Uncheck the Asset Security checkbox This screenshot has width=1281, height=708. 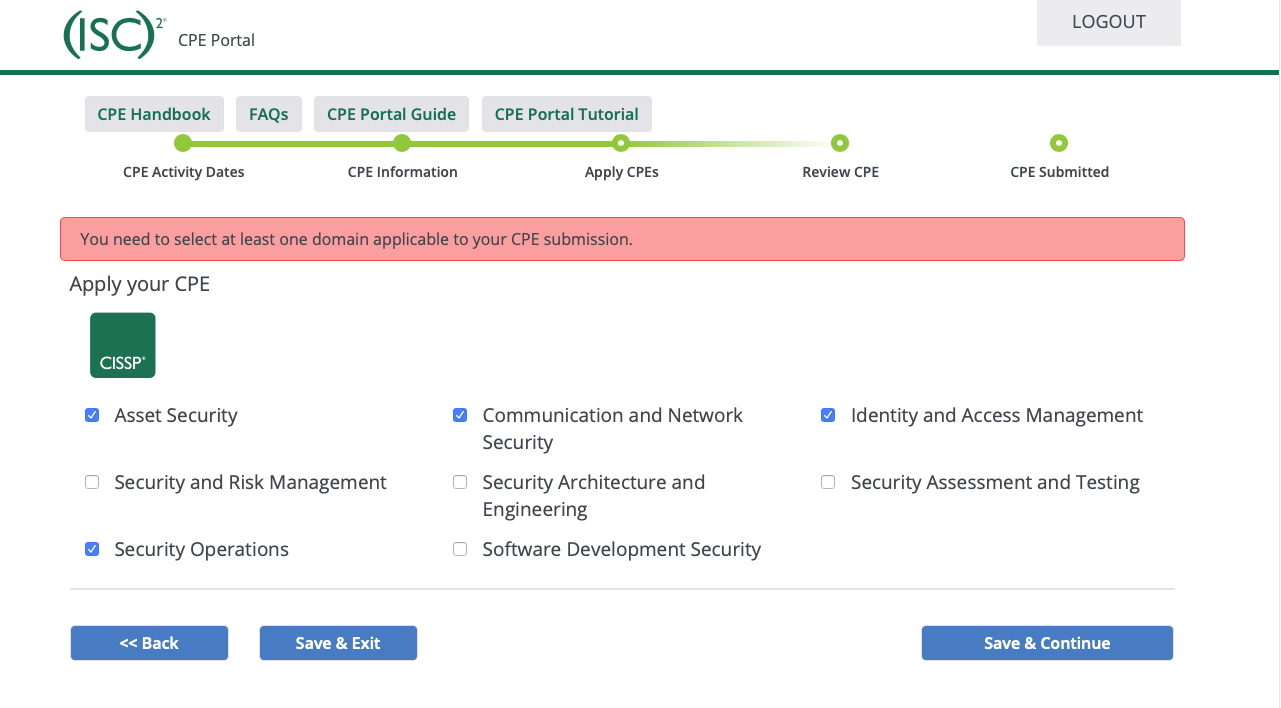pos(92,415)
